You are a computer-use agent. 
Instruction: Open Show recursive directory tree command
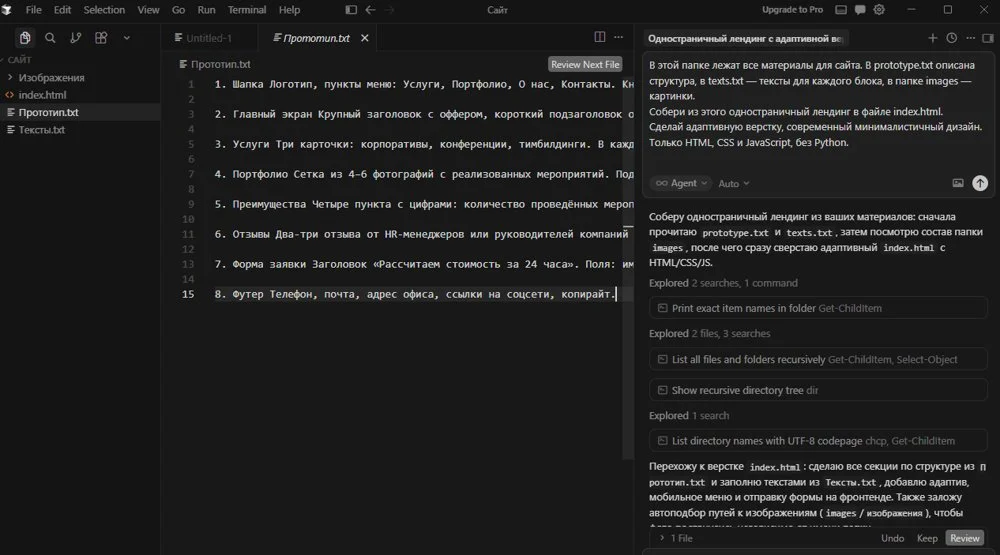point(818,390)
